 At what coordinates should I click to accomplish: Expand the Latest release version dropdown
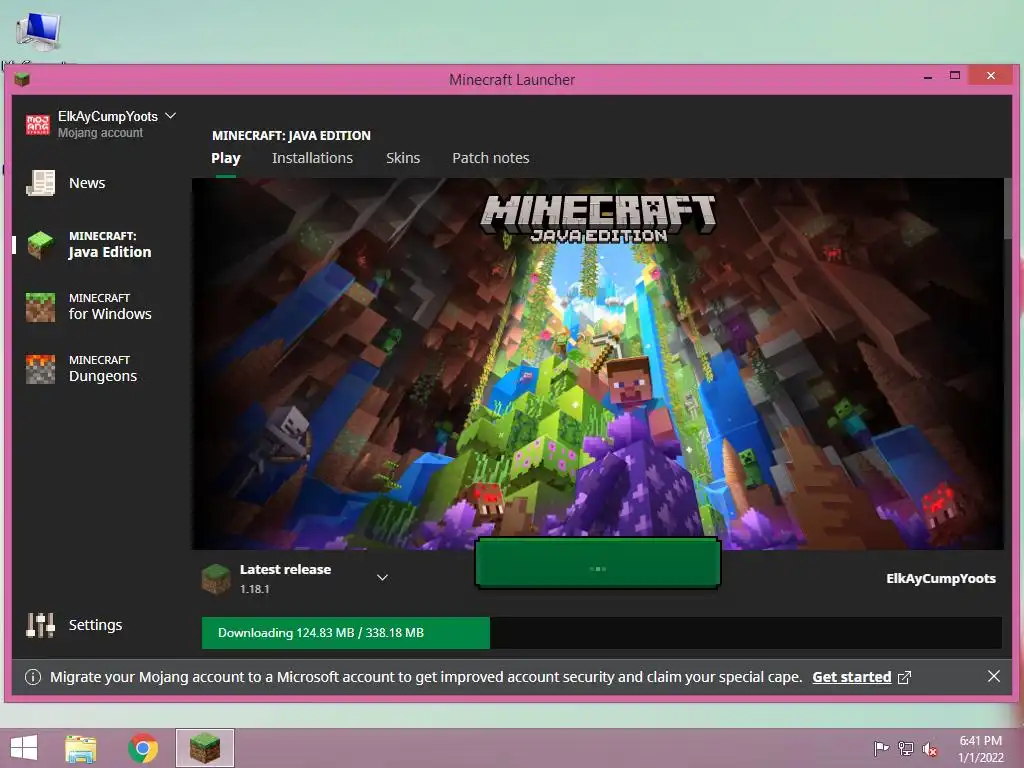[x=383, y=577]
